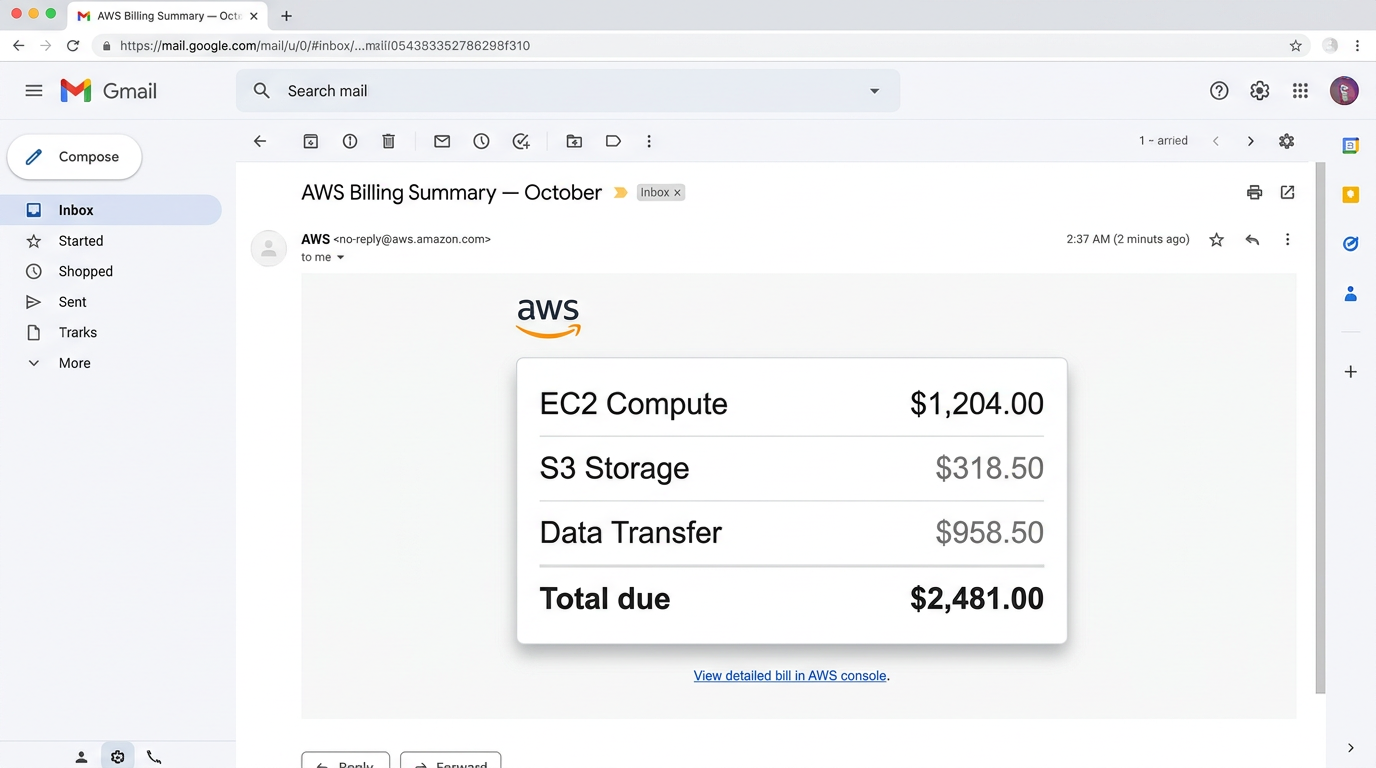1376x768 pixels.
Task: Expand the search options dropdown arrow
Action: (874, 91)
